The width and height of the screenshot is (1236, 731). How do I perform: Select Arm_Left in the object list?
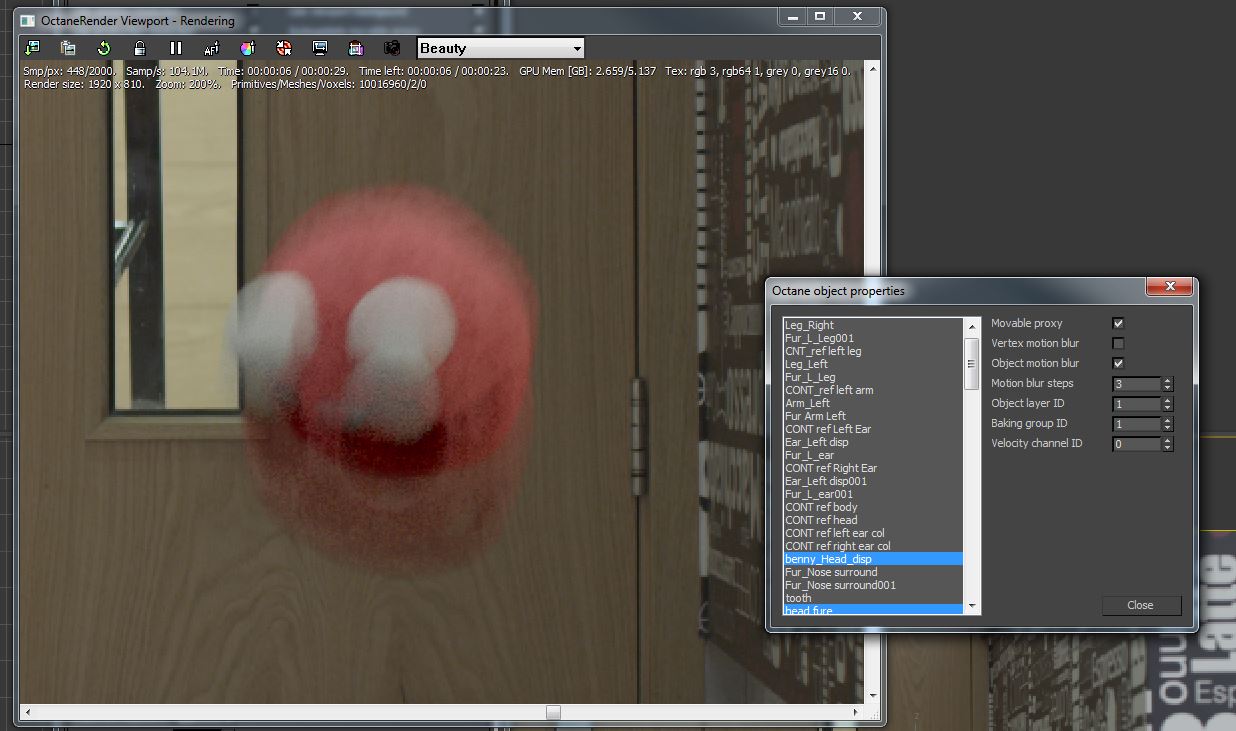tap(873, 403)
